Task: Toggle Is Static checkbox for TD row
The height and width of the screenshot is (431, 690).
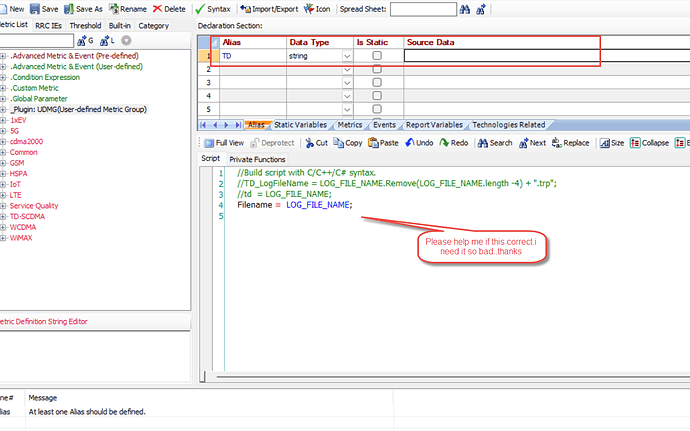Action: (377, 55)
